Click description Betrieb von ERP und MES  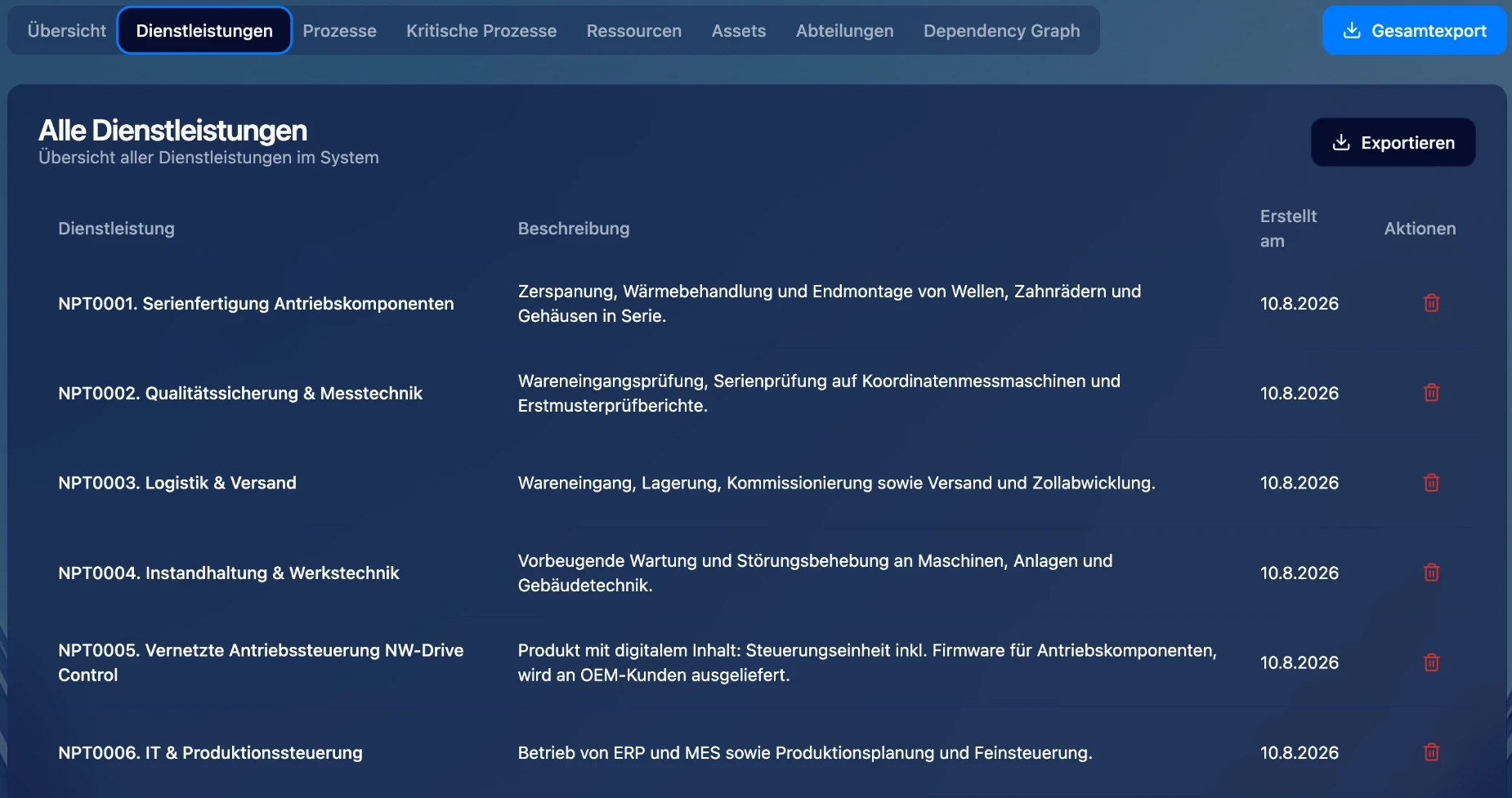tap(805, 752)
